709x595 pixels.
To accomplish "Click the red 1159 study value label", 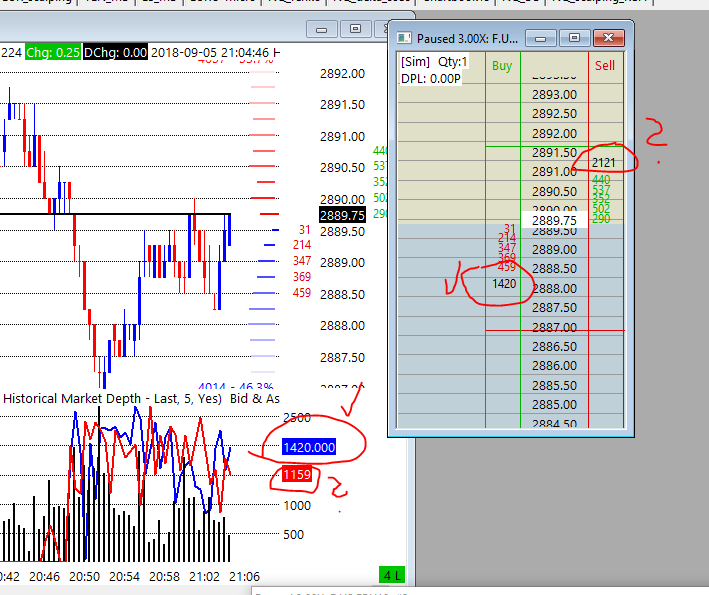I will [x=297, y=475].
